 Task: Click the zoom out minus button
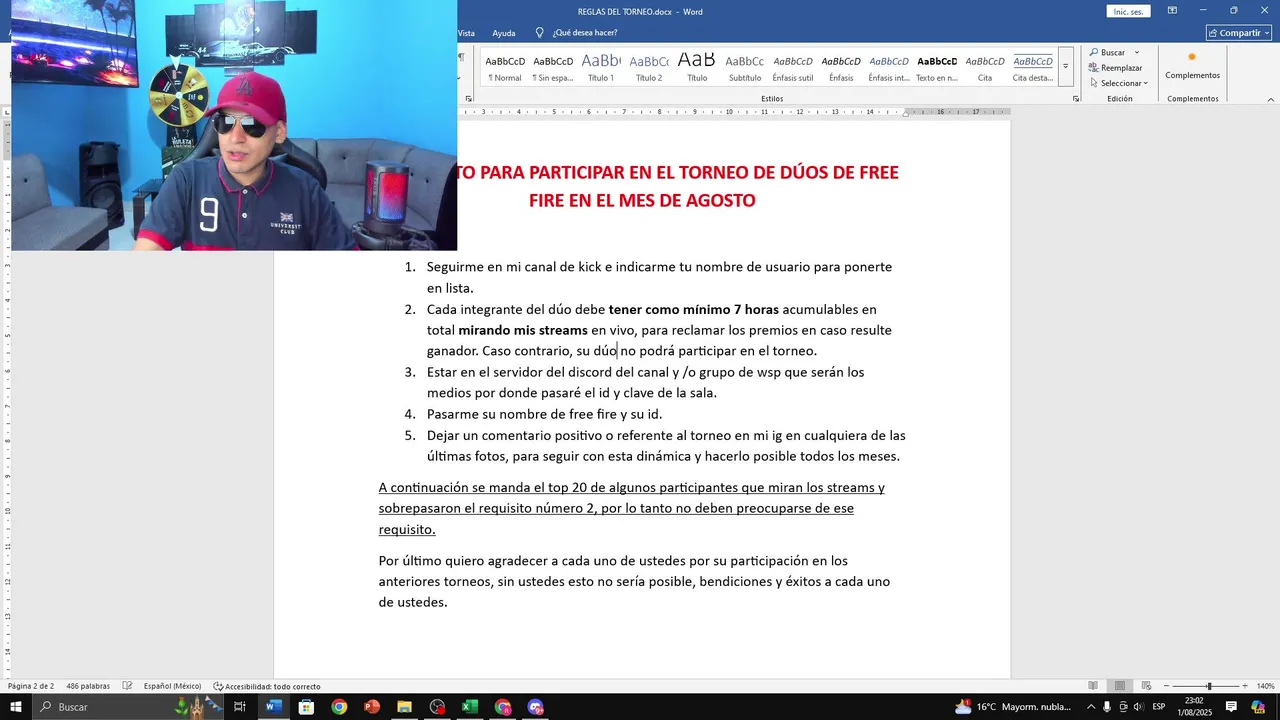point(1167,686)
